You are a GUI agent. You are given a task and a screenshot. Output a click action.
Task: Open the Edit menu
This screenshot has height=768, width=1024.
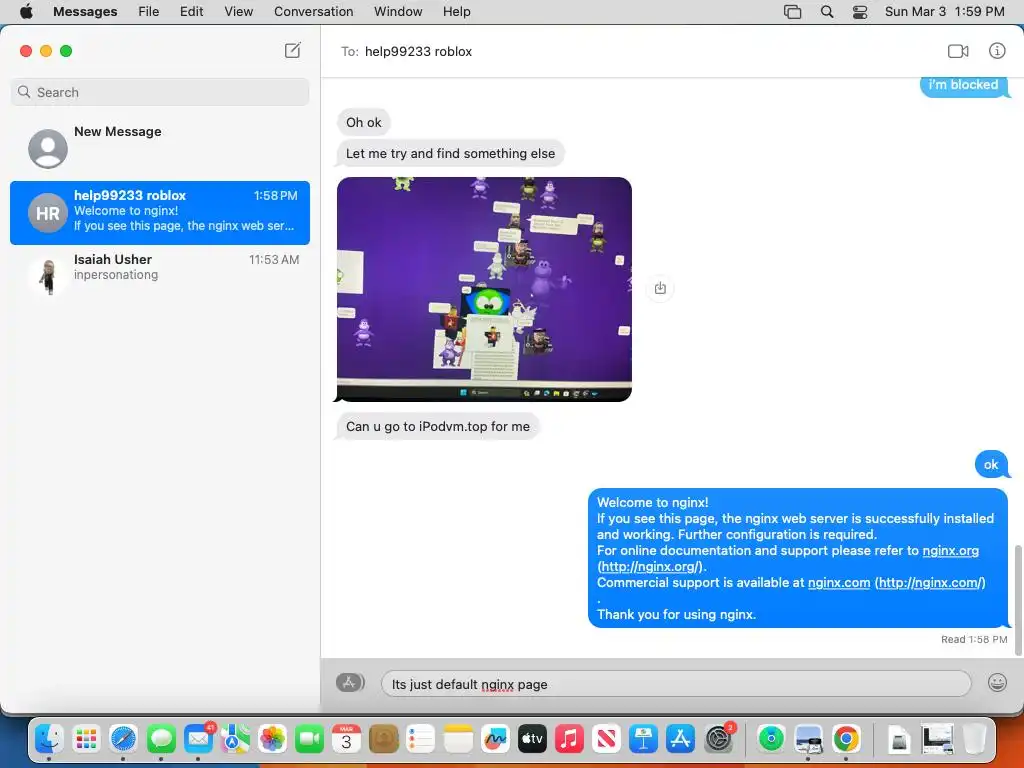click(191, 12)
